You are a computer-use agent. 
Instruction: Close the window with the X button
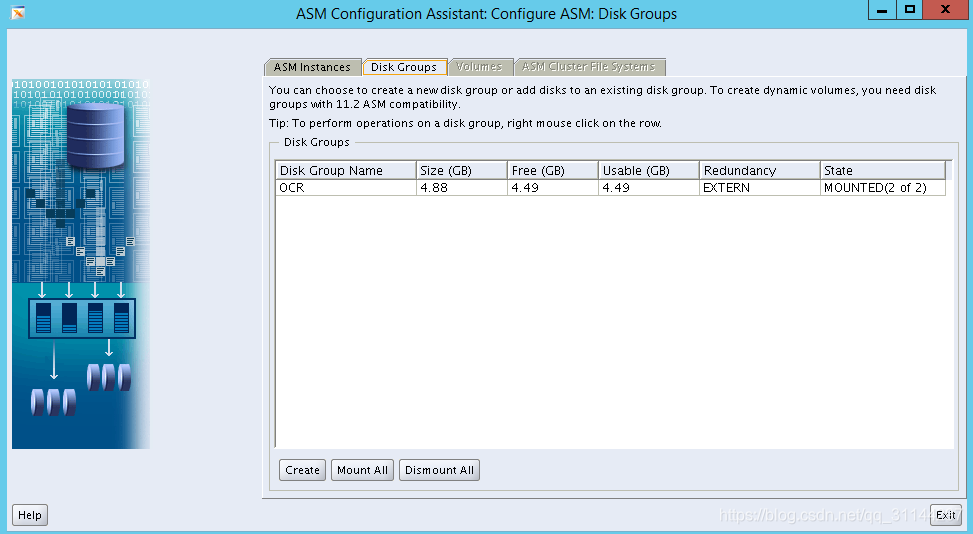(x=946, y=10)
